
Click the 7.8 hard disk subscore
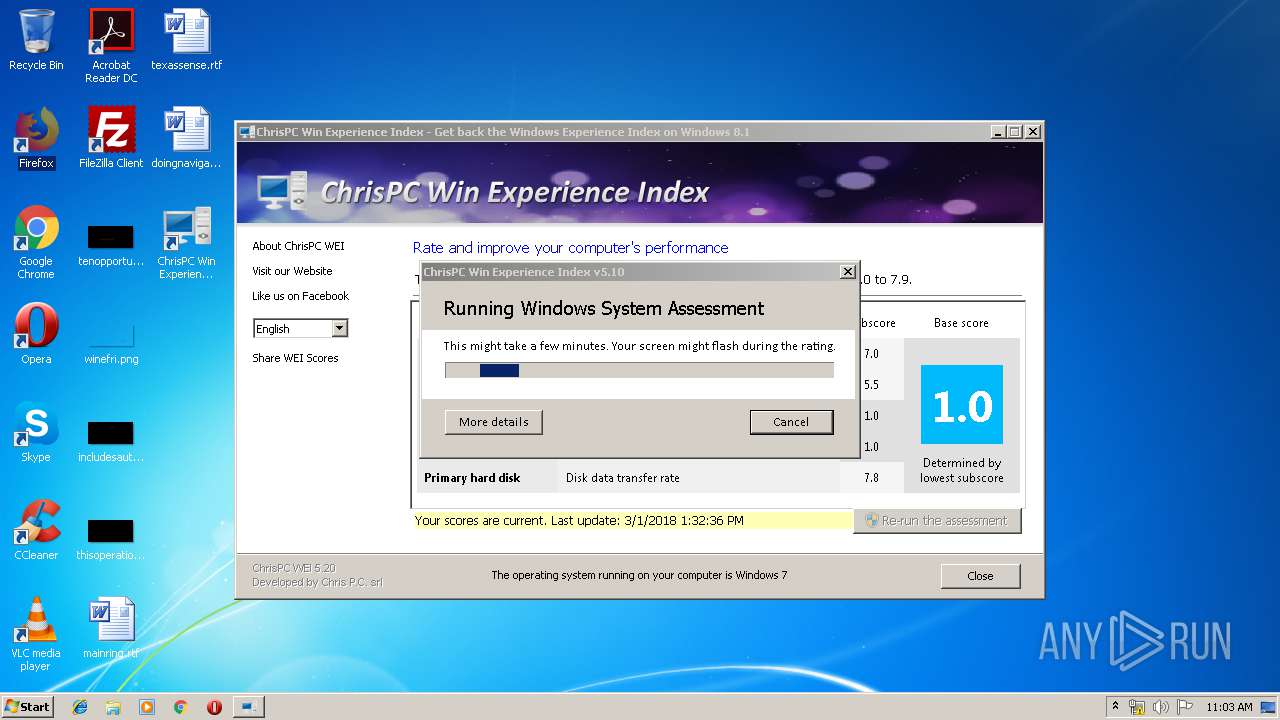tap(871, 478)
